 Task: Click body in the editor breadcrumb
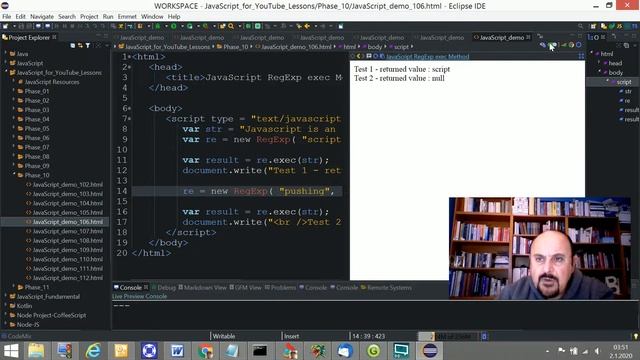pyautogui.click(x=375, y=47)
